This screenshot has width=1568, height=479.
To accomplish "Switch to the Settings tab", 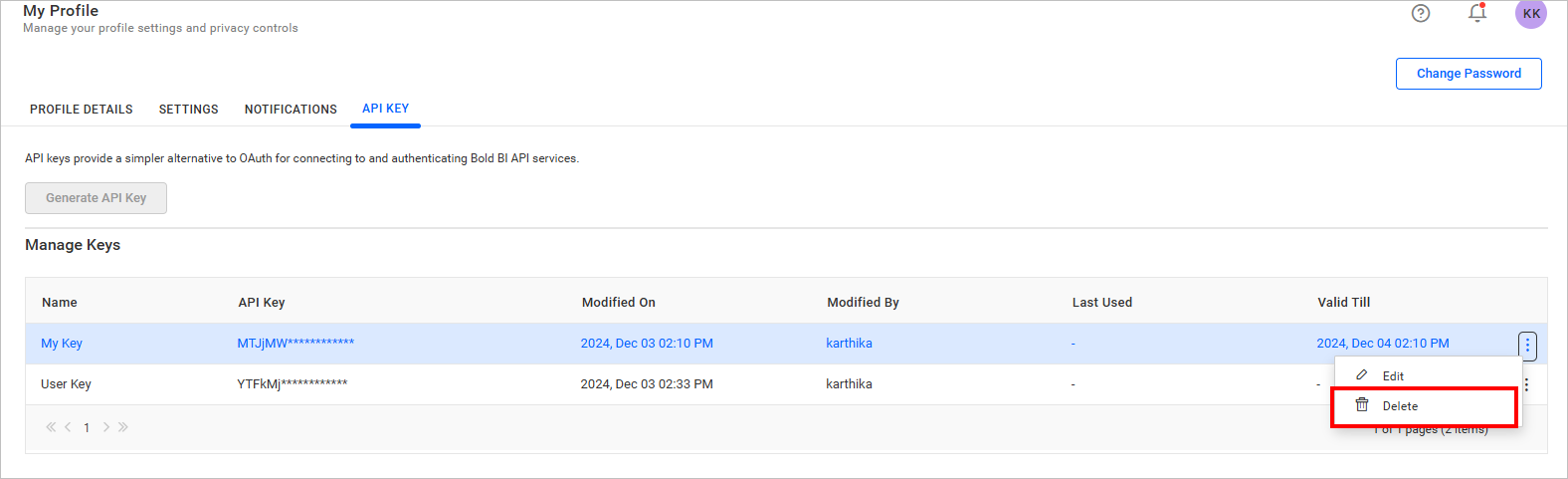I will (189, 110).
